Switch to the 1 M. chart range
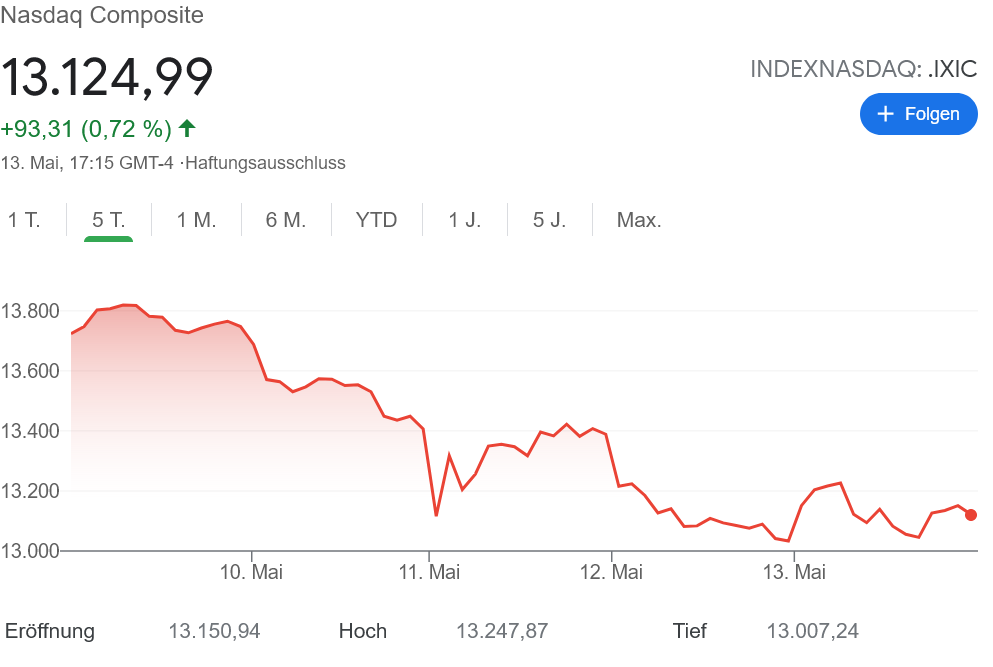 [x=196, y=220]
